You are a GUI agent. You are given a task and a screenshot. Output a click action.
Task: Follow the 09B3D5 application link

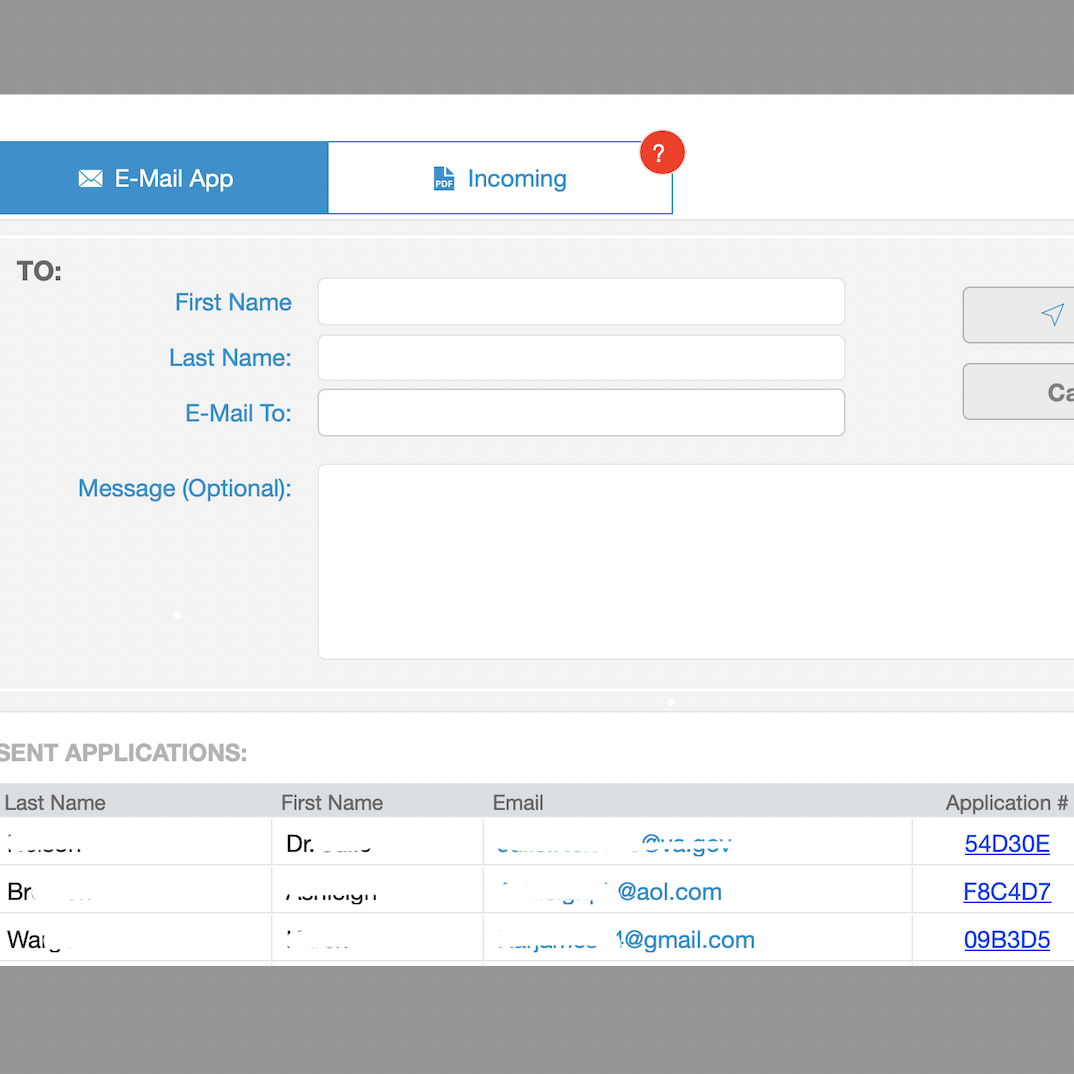click(x=1006, y=940)
